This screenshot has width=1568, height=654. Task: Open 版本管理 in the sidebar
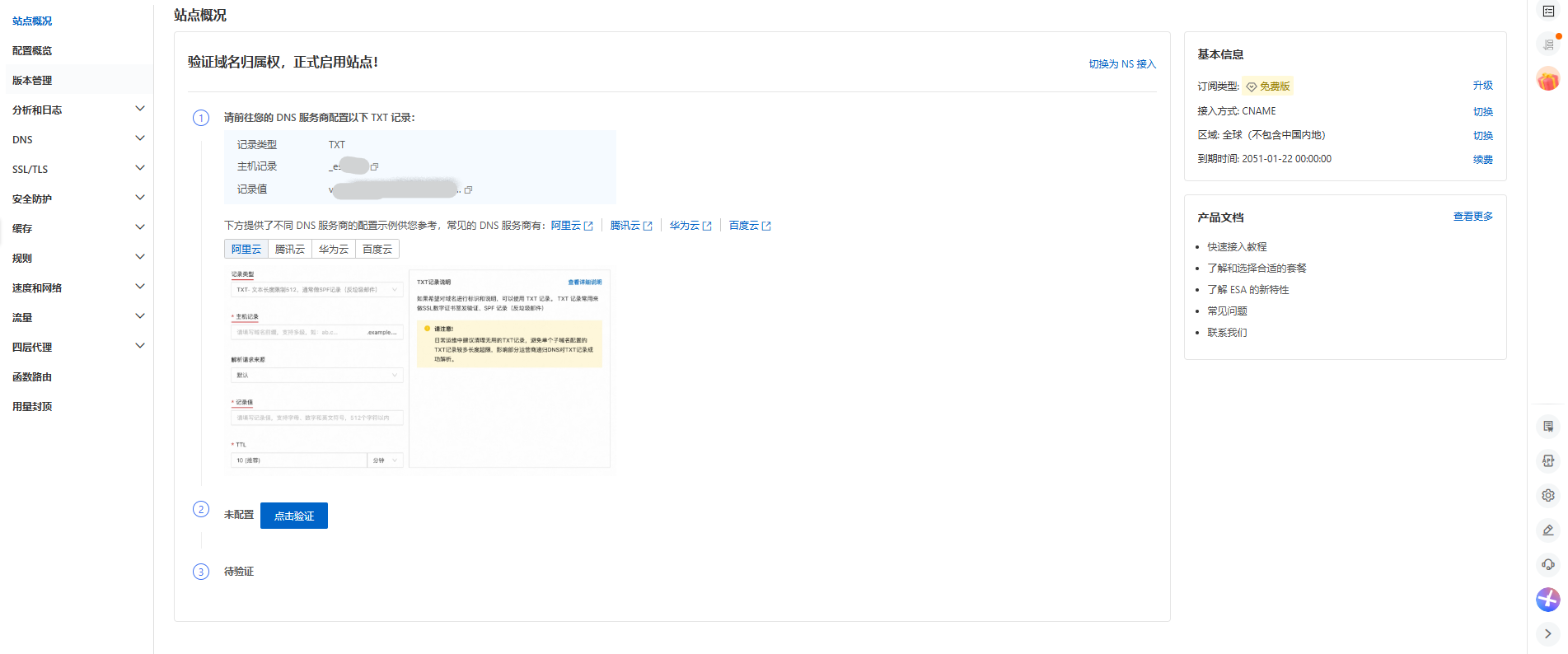point(32,80)
